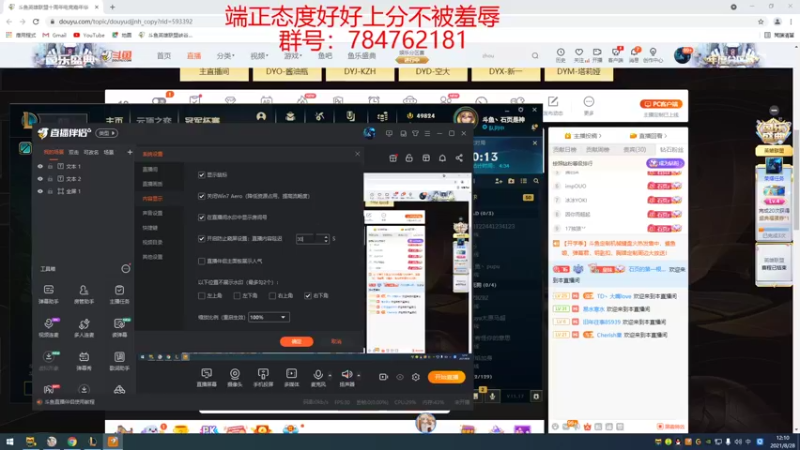The width and height of the screenshot is (800, 450).
Task: Open the League client settings gear
Action: (x=520, y=109)
